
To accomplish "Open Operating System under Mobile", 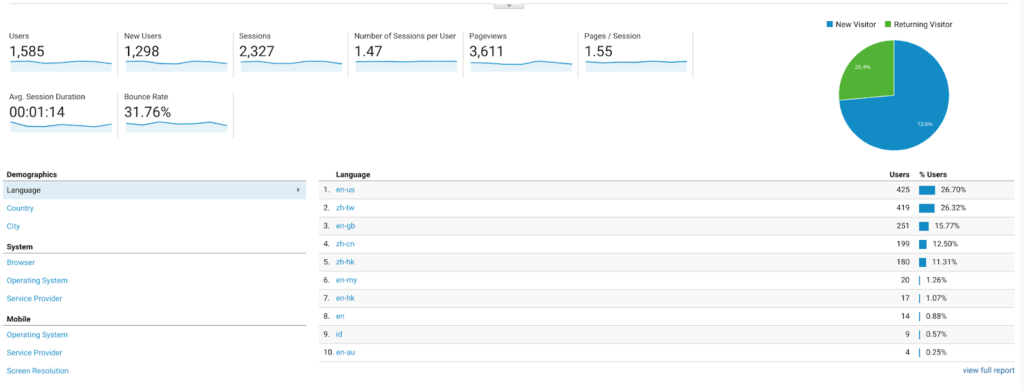I will pos(37,335).
